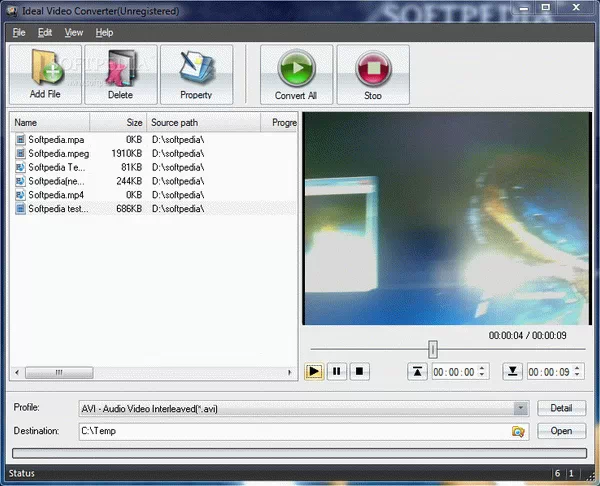Viewport: 600px width, 486px height.
Task: Click the bottom conversion progress bar
Action: point(300,453)
